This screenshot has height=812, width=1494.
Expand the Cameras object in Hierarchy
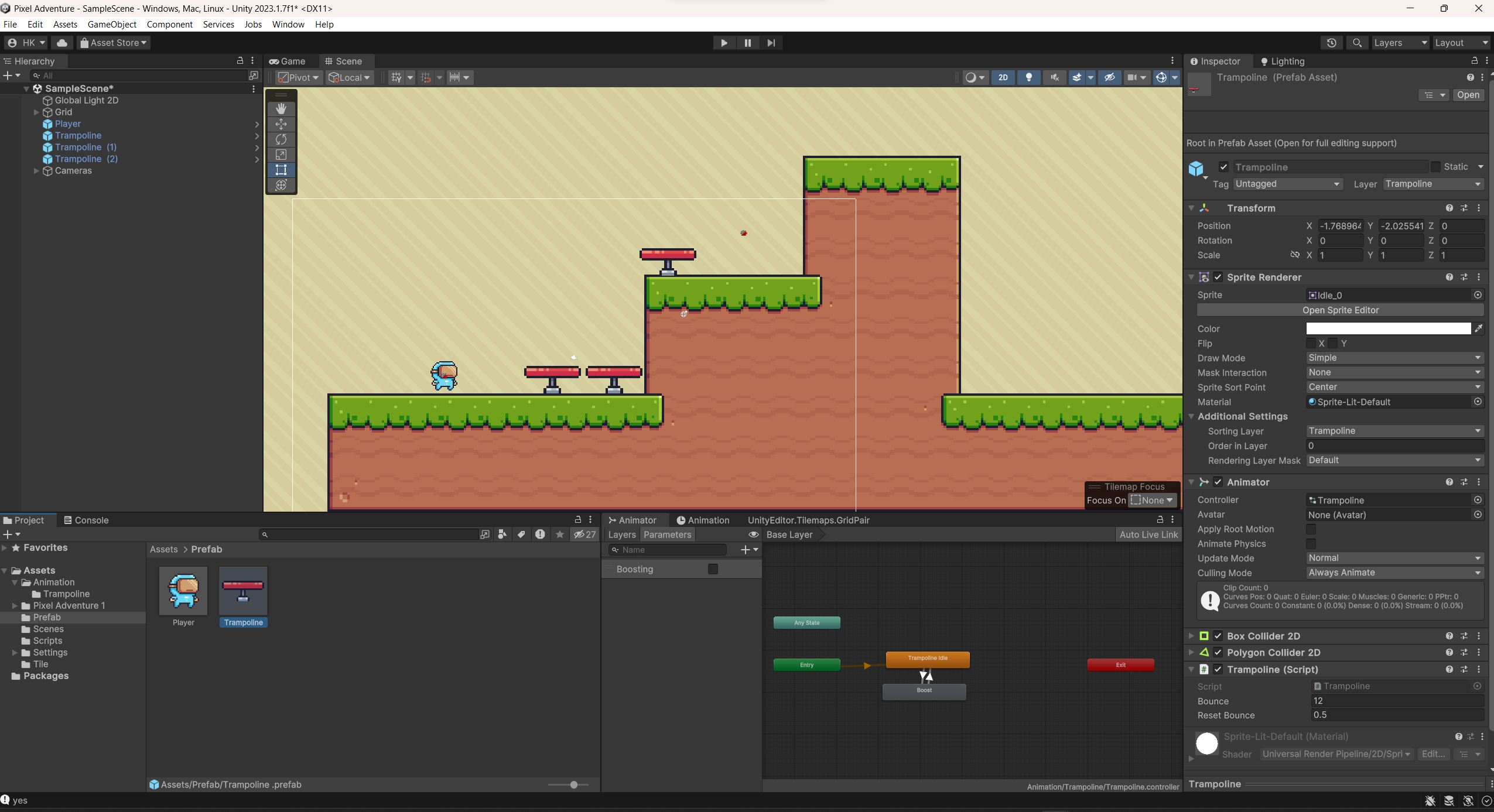36,171
